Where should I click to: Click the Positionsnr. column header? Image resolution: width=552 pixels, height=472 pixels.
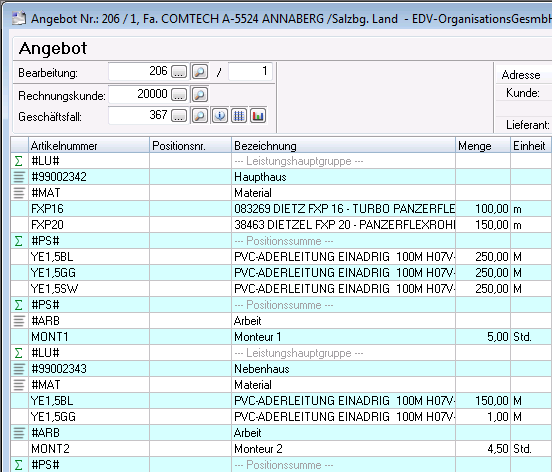coord(190,145)
